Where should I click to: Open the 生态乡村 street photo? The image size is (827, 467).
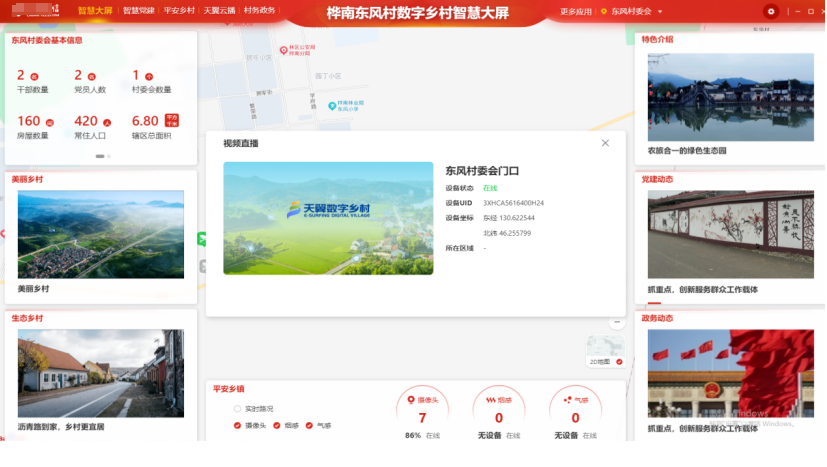click(101, 373)
